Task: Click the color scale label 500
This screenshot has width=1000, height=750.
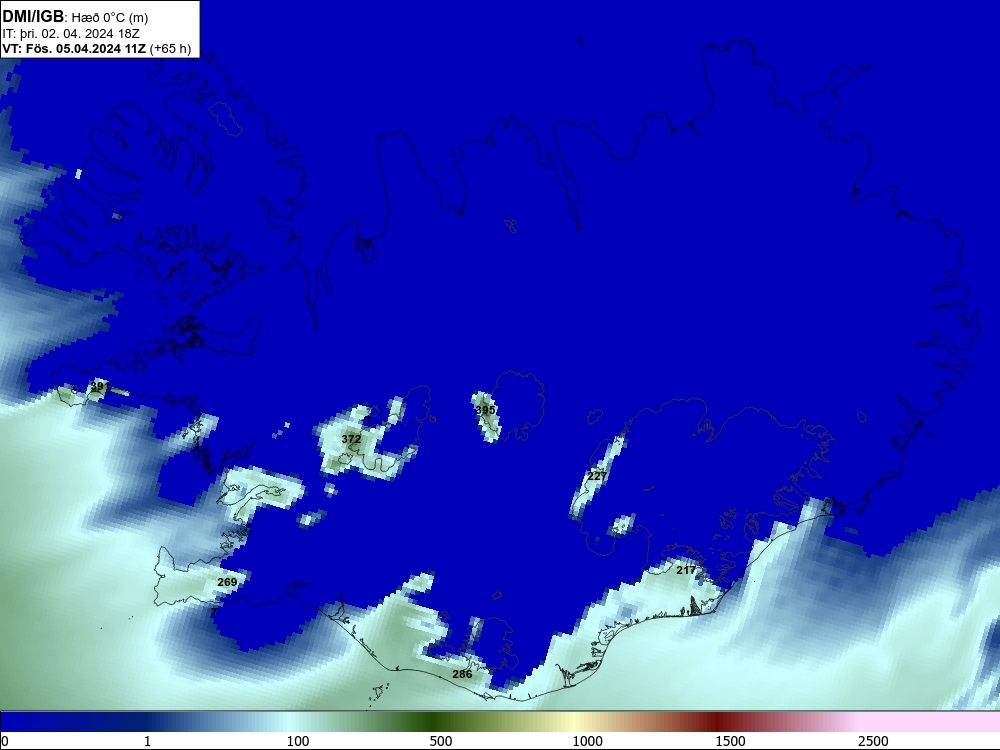Action: tap(441, 741)
